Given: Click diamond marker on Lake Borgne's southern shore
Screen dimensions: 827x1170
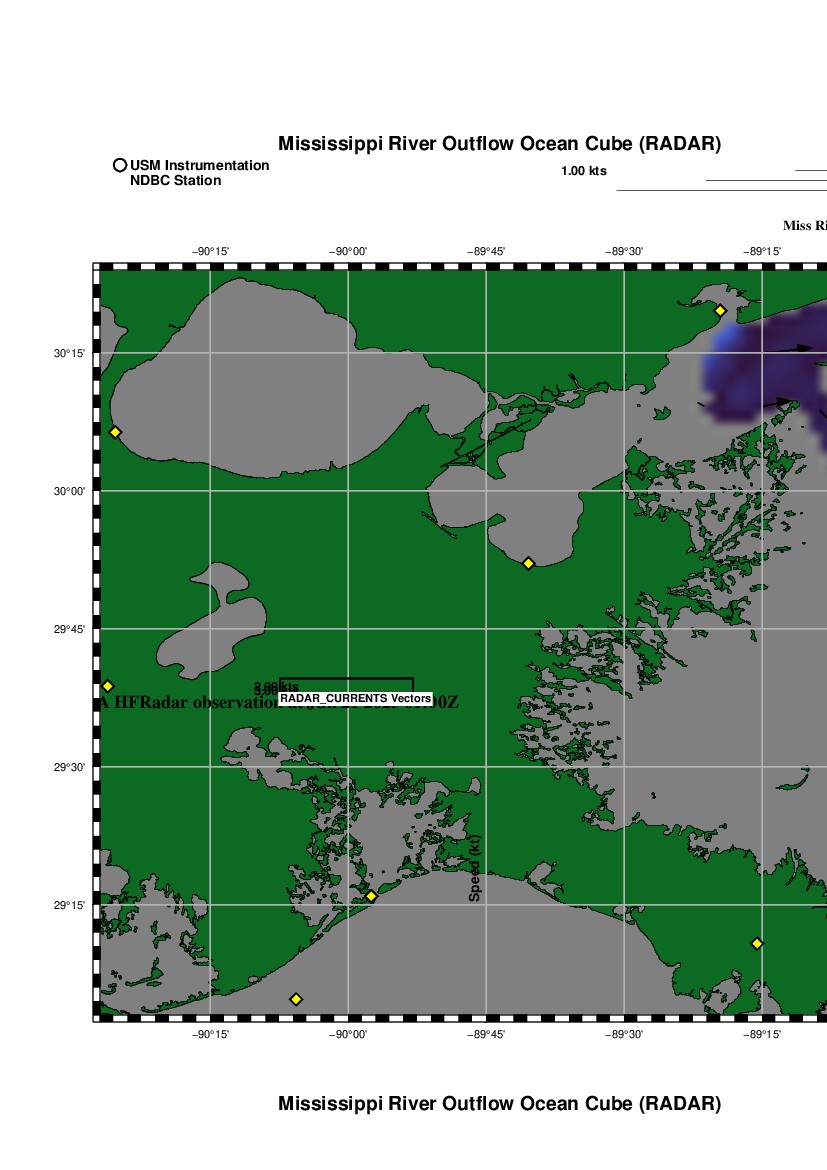Looking at the screenshot, I should 529,563.
